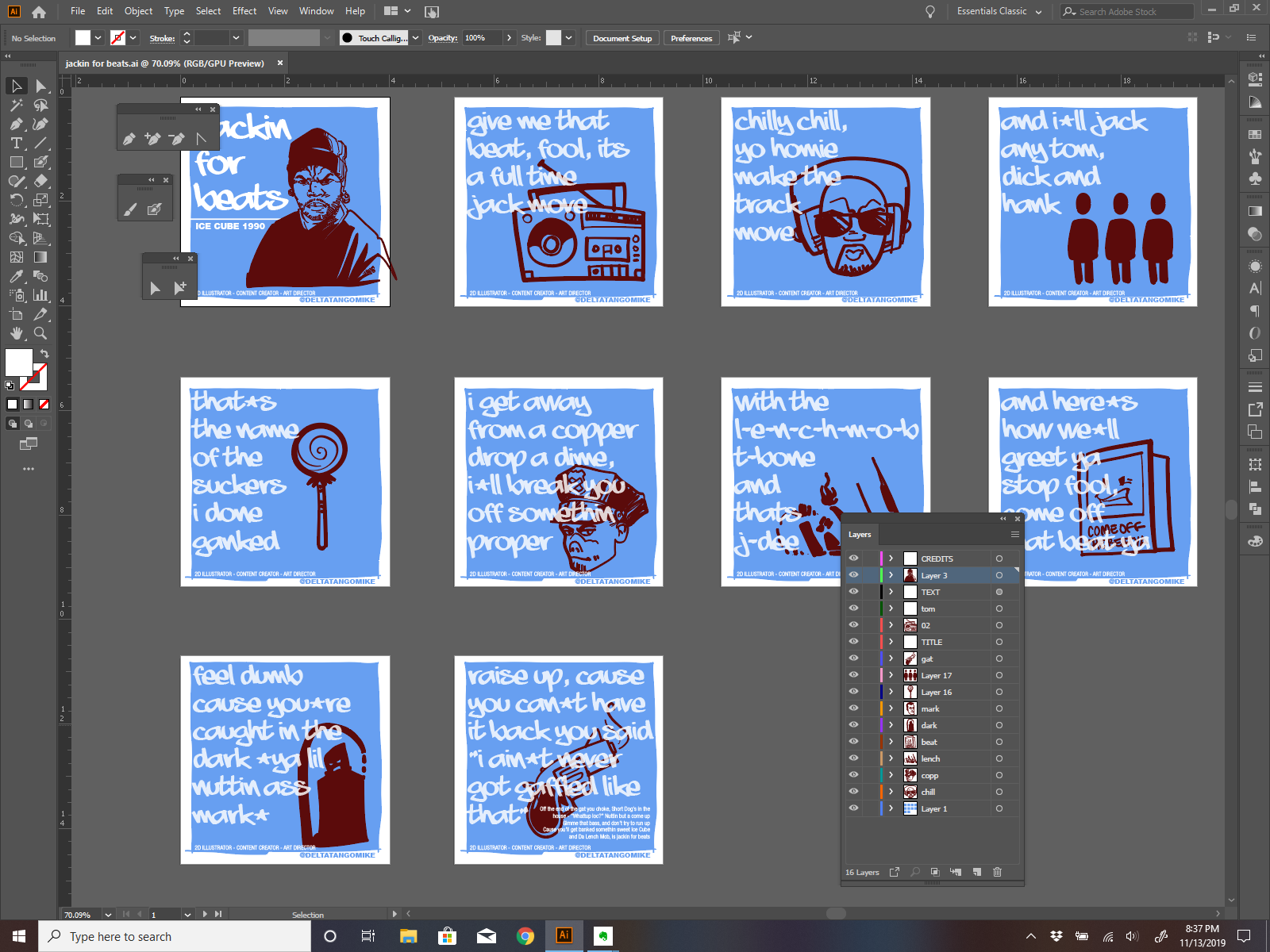Select the Selection tool in toolbar
Image resolution: width=1270 pixels, height=952 pixels.
click(16, 86)
